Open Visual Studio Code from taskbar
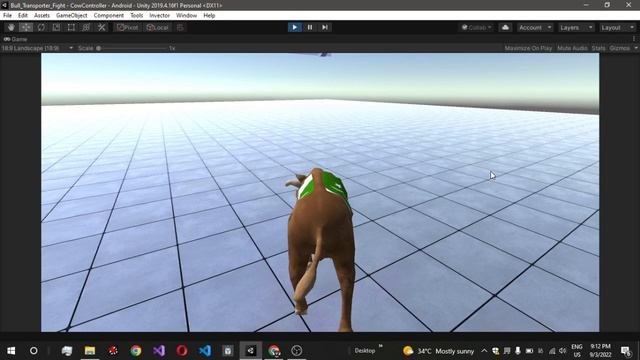The height and width of the screenshot is (360, 640). click(205, 351)
